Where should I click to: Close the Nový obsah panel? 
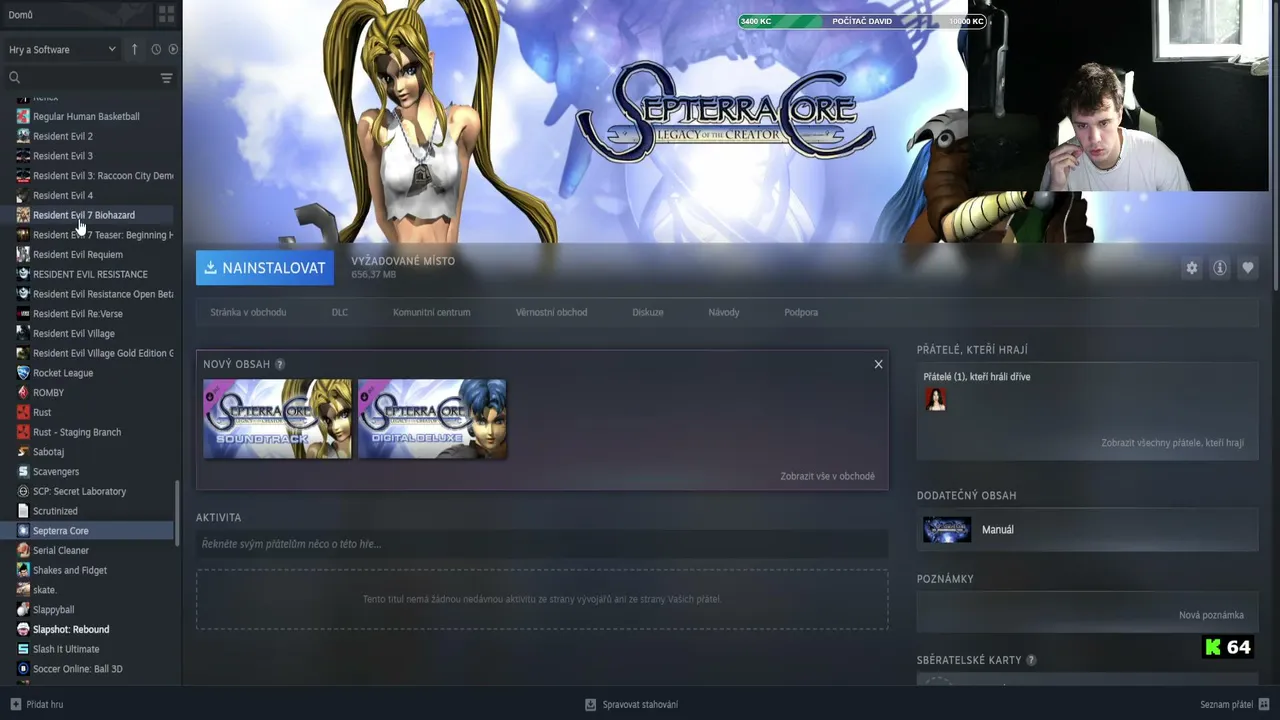[878, 364]
